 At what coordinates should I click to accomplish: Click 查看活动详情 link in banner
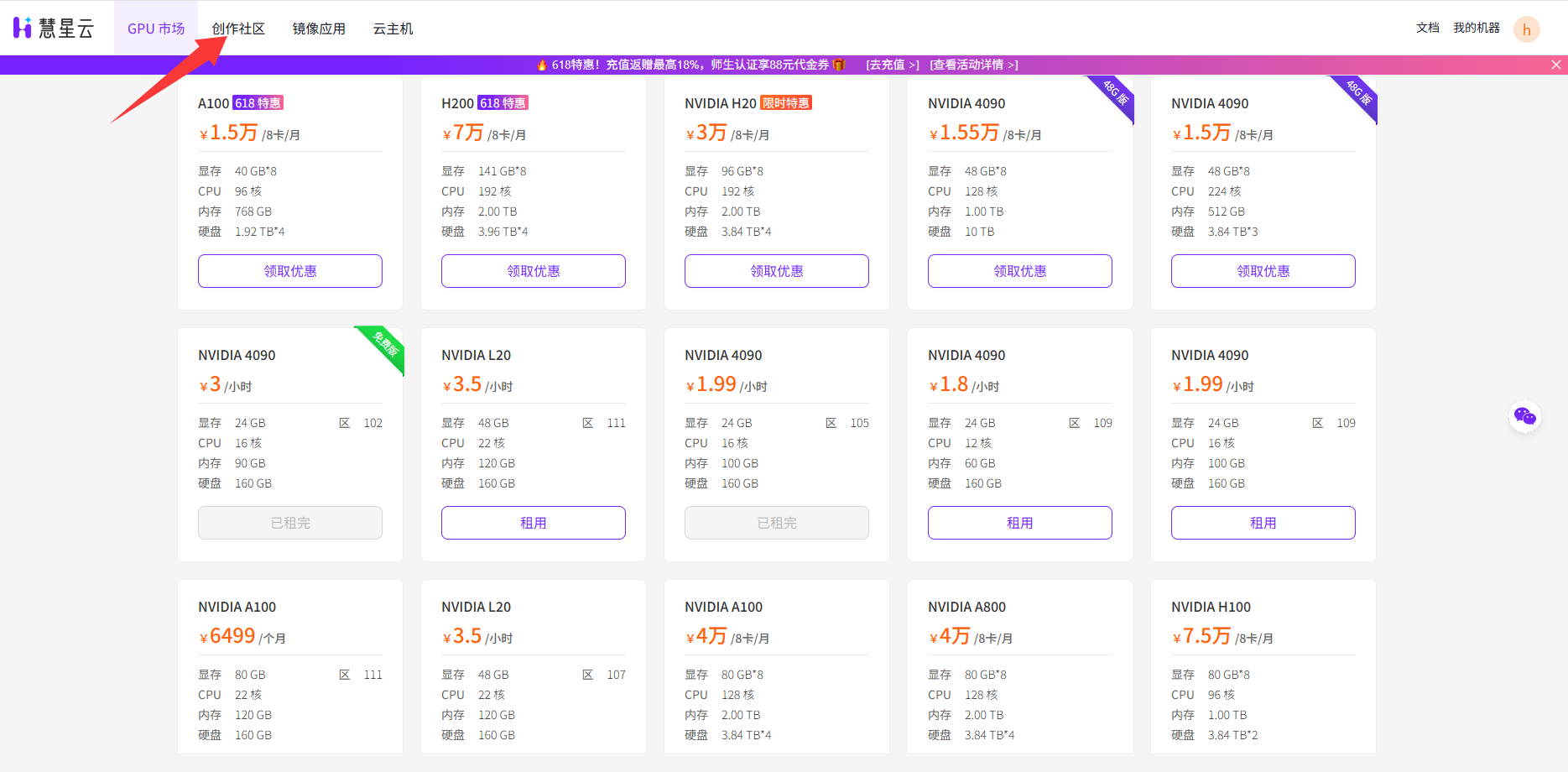point(974,65)
